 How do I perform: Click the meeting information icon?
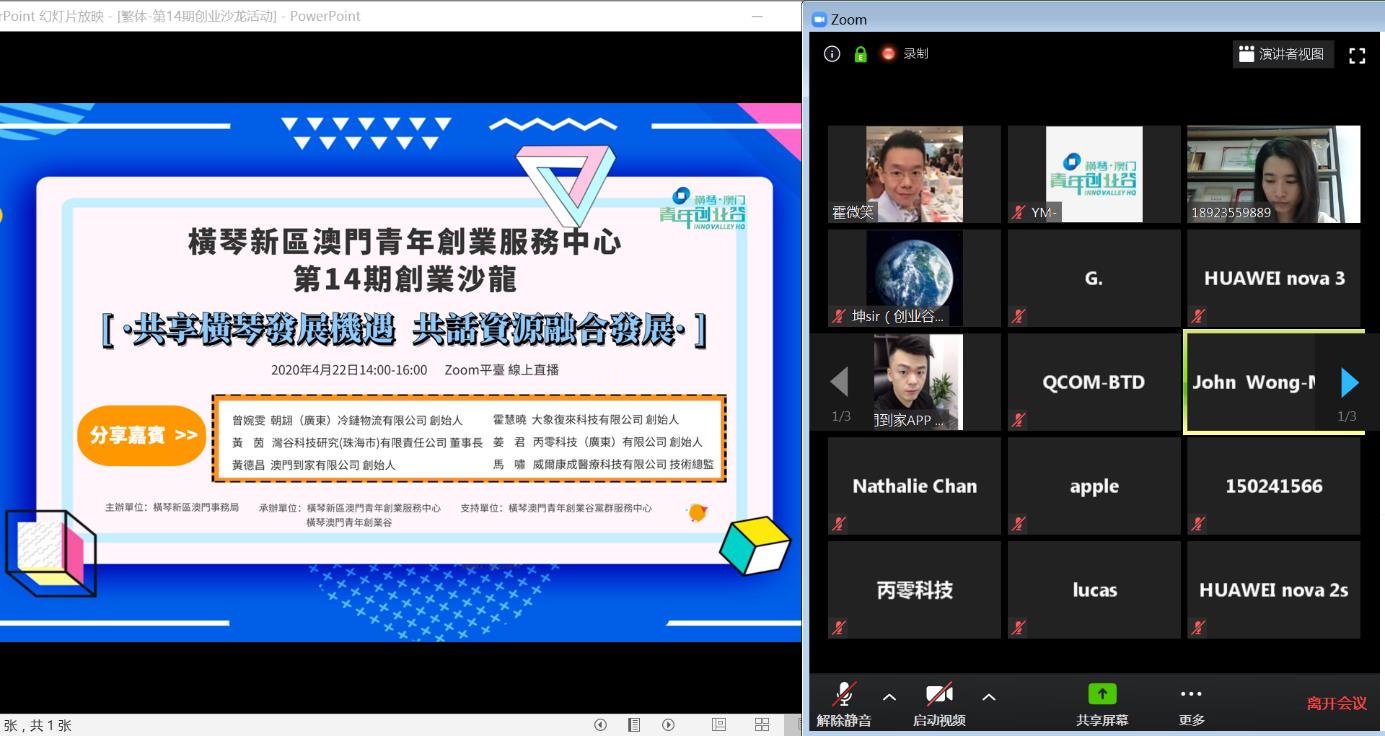(x=832, y=54)
